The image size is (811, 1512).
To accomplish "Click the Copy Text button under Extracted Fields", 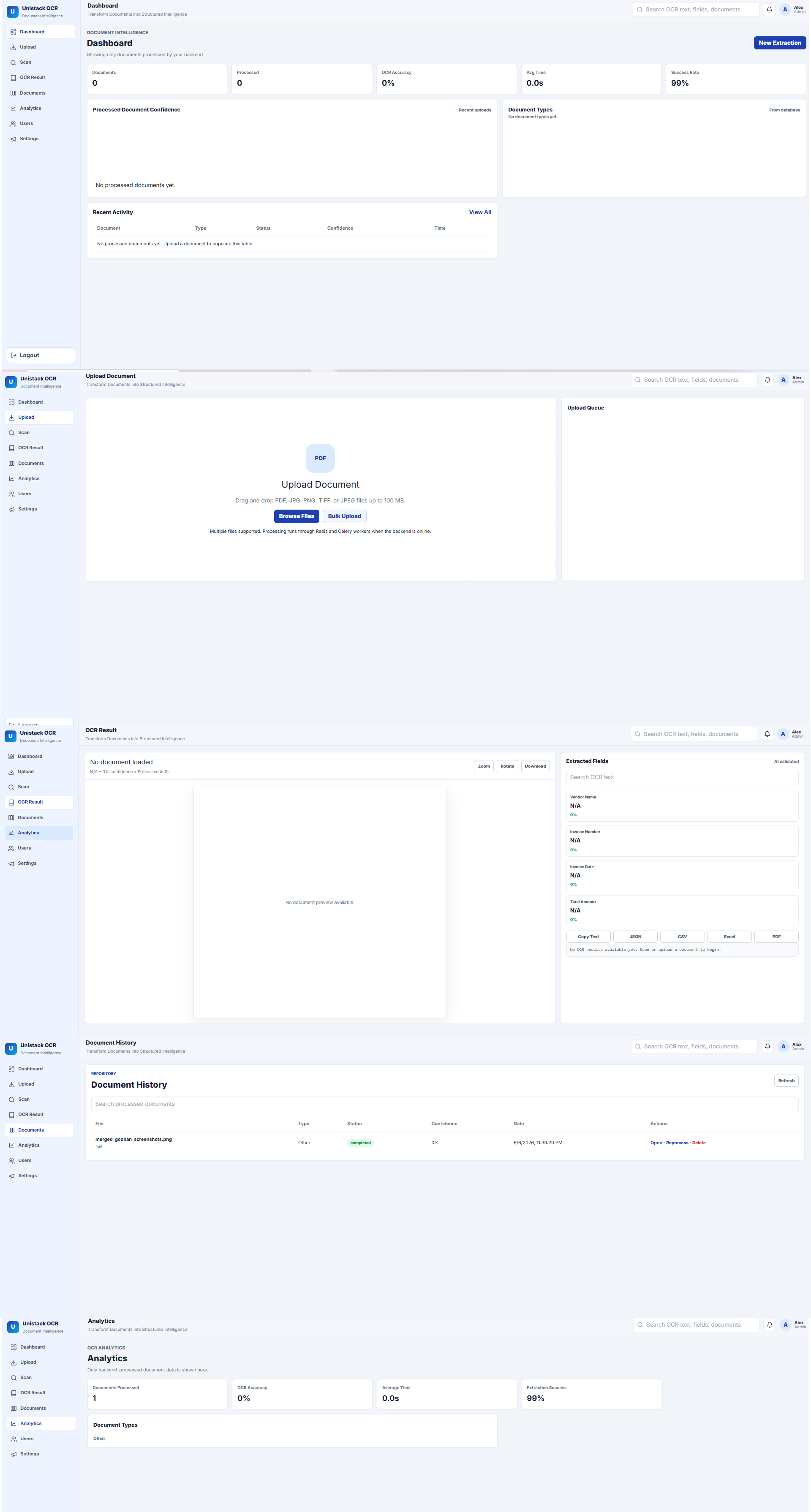I will (x=588, y=936).
